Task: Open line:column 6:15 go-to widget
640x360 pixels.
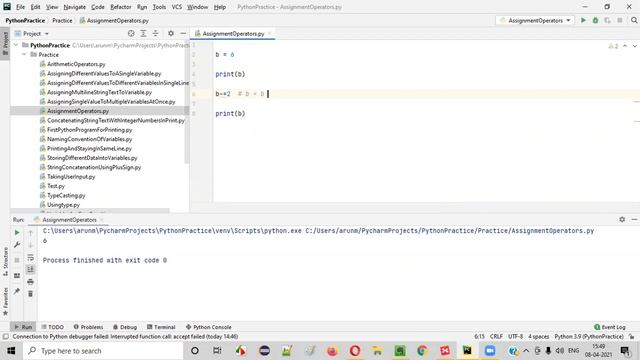Action: [x=479, y=337]
